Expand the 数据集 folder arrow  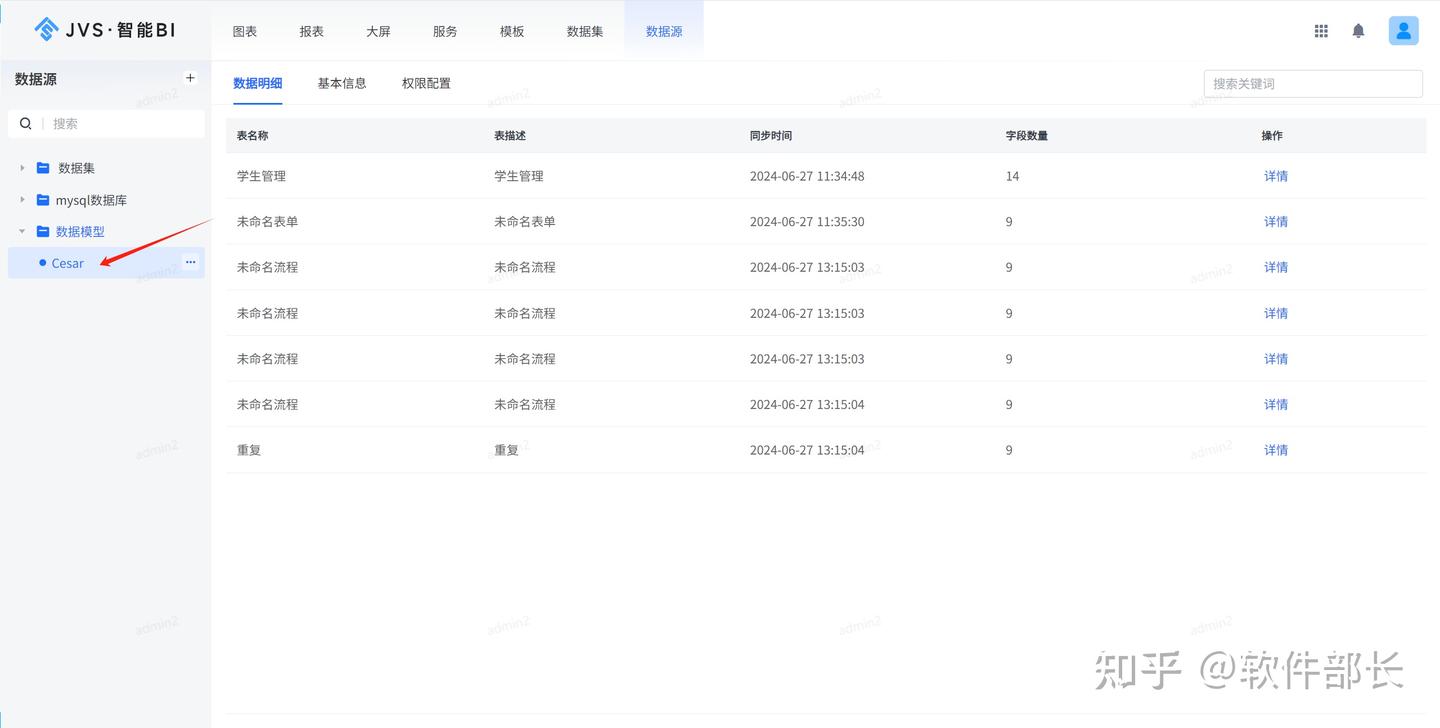click(22, 168)
